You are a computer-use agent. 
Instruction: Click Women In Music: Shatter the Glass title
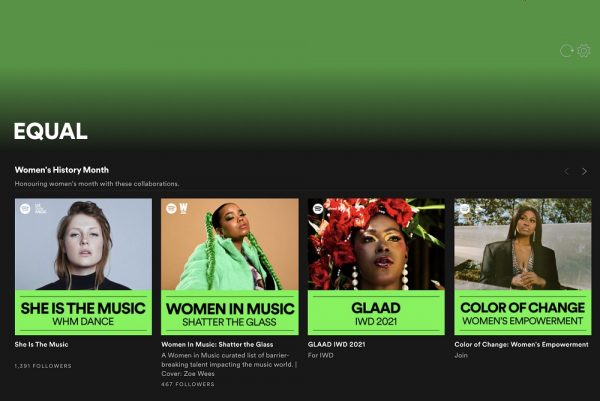(x=217, y=344)
